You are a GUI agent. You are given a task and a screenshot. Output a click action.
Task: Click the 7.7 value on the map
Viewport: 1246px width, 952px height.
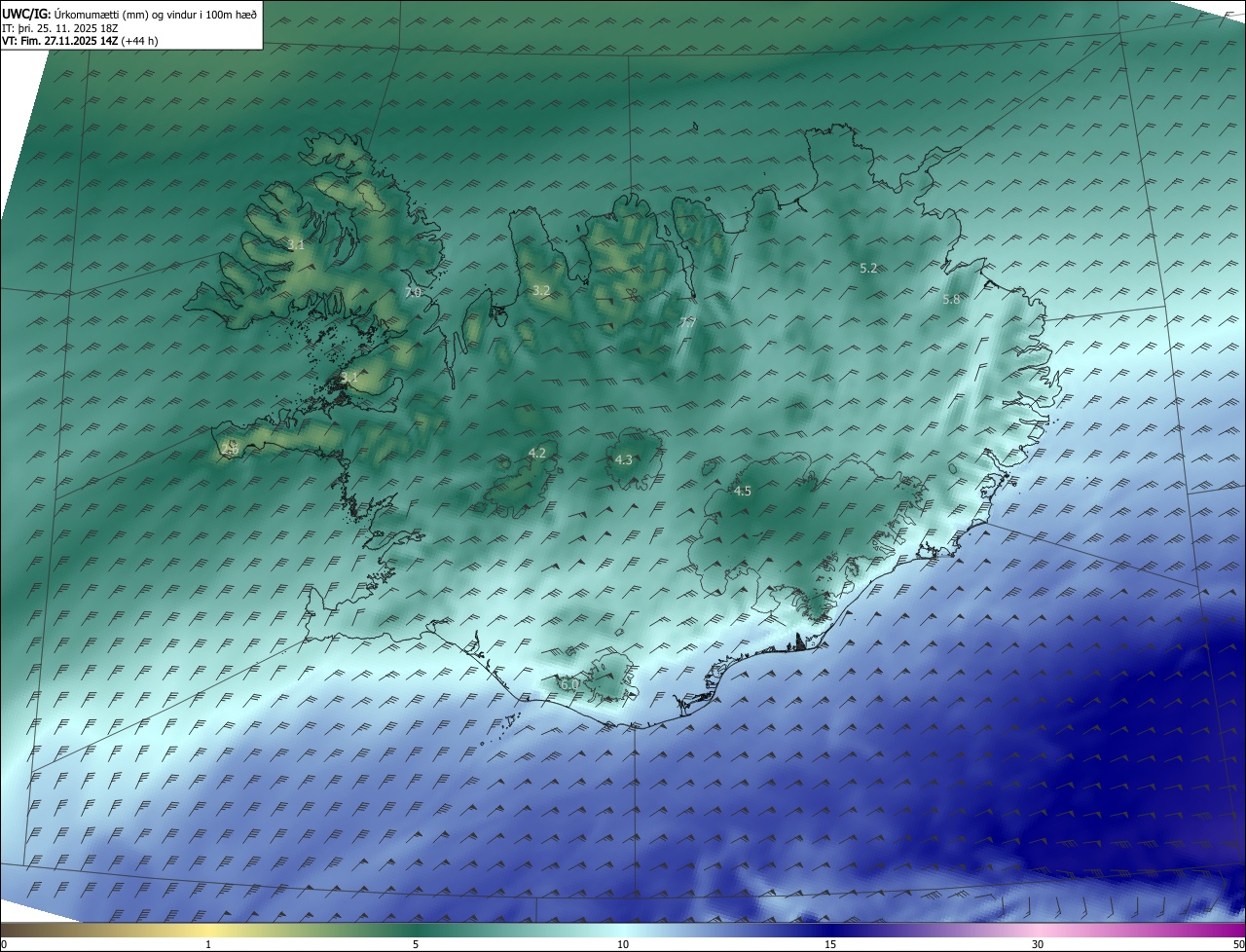click(687, 322)
